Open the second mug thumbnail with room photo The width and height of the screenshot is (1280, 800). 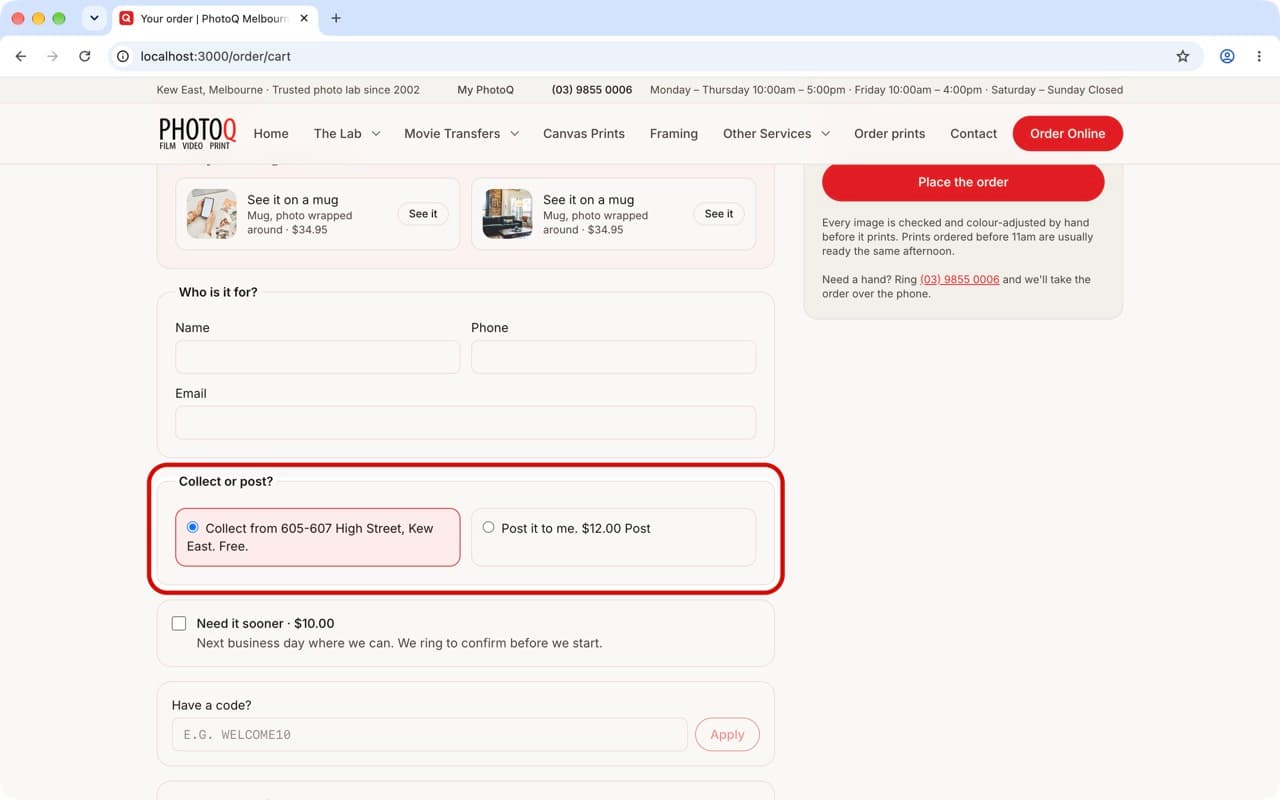point(508,214)
